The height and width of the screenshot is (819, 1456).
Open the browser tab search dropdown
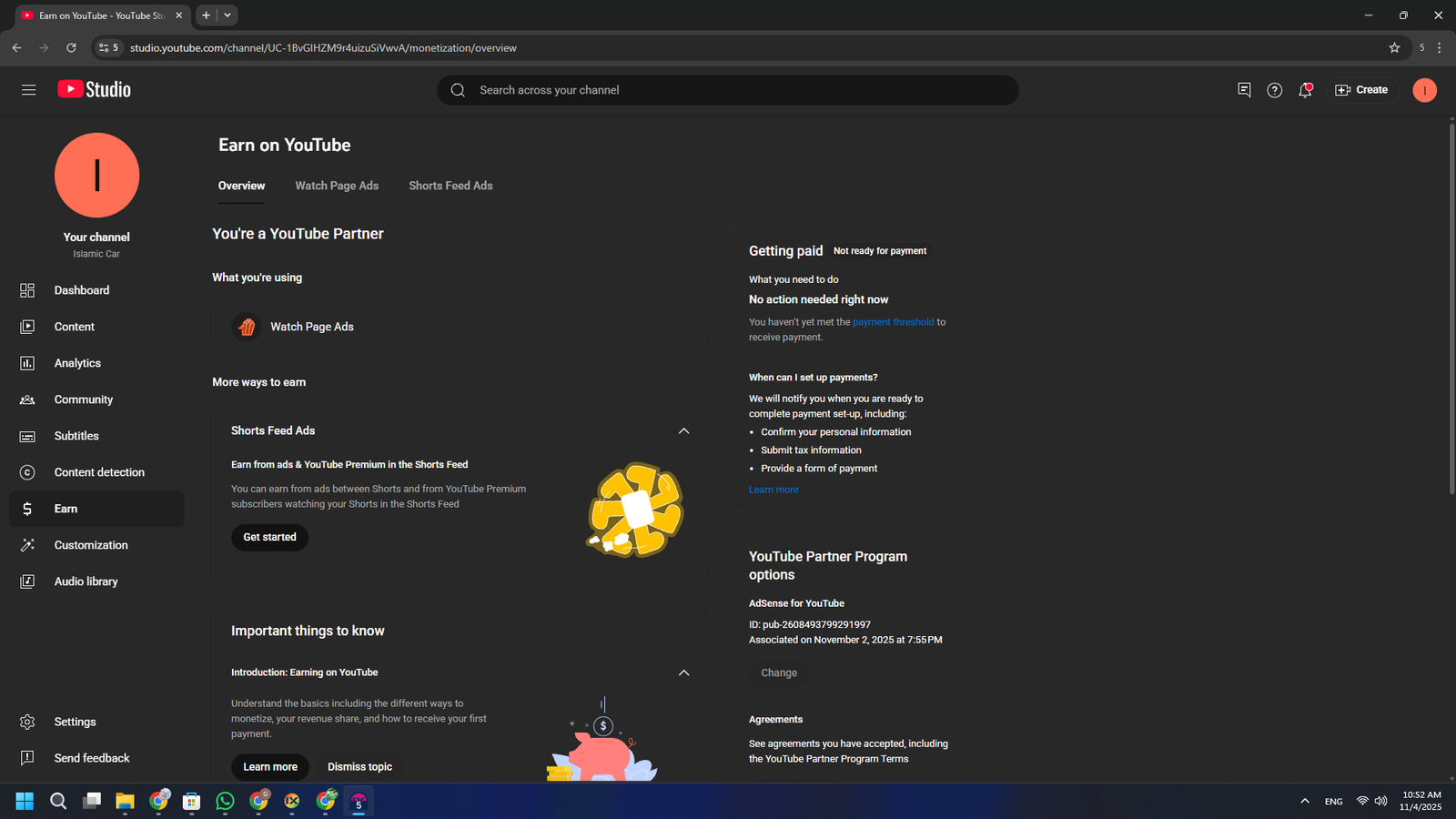[227, 15]
